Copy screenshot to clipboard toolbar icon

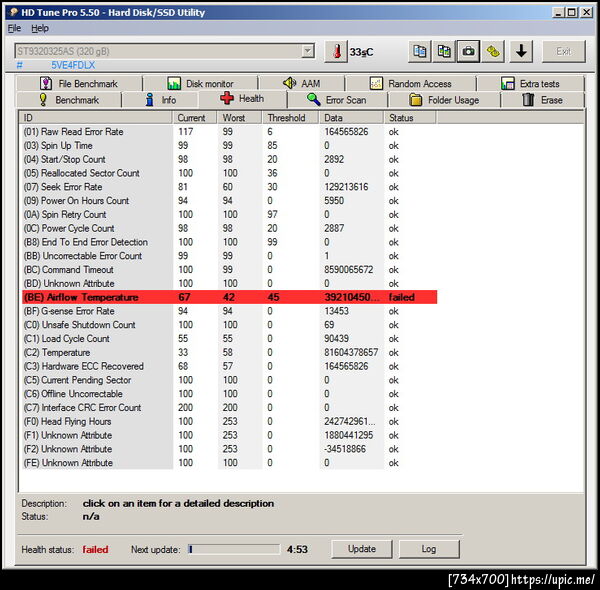click(444, 51)
